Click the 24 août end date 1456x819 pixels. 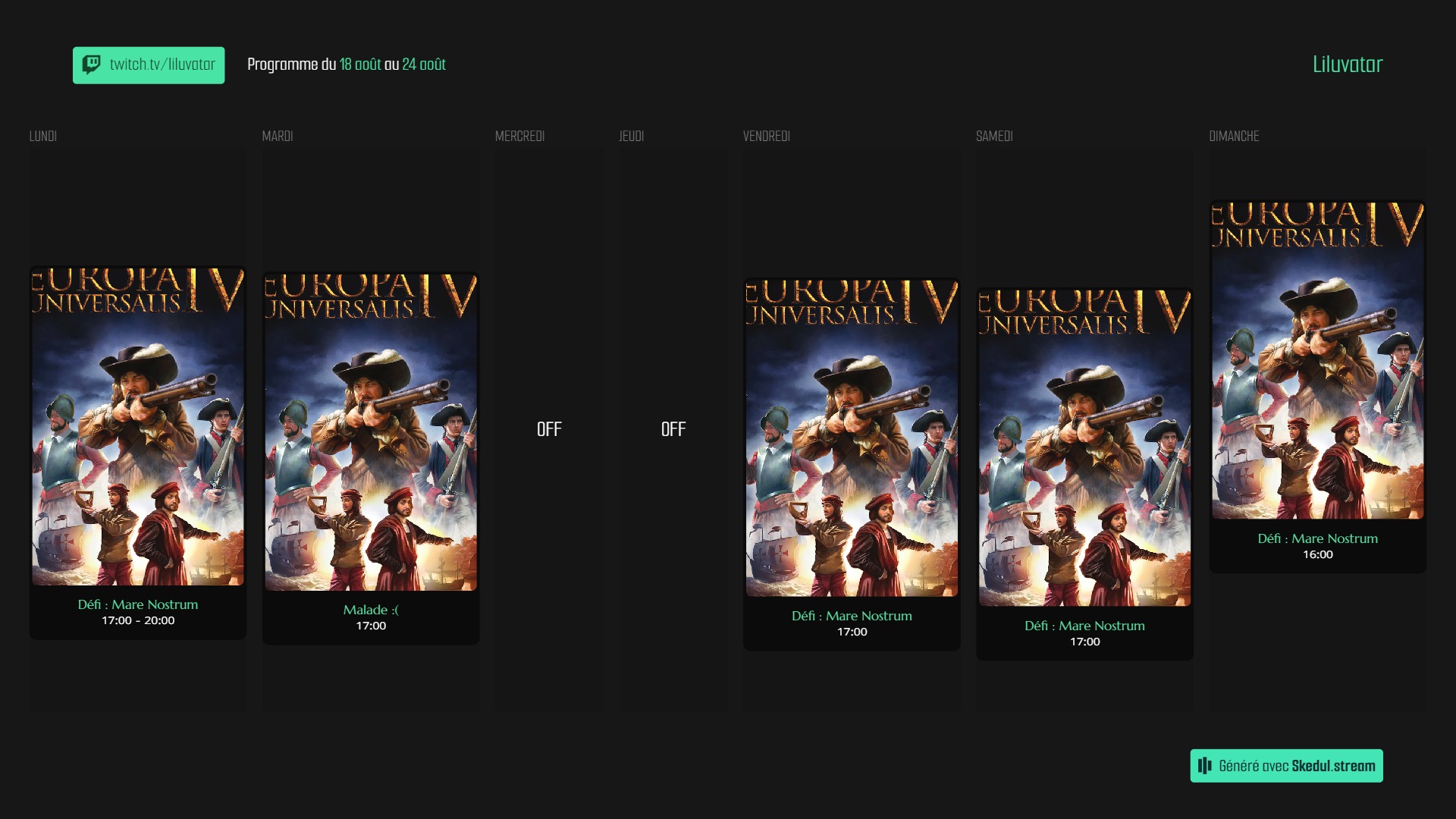(x=424, y=64)
